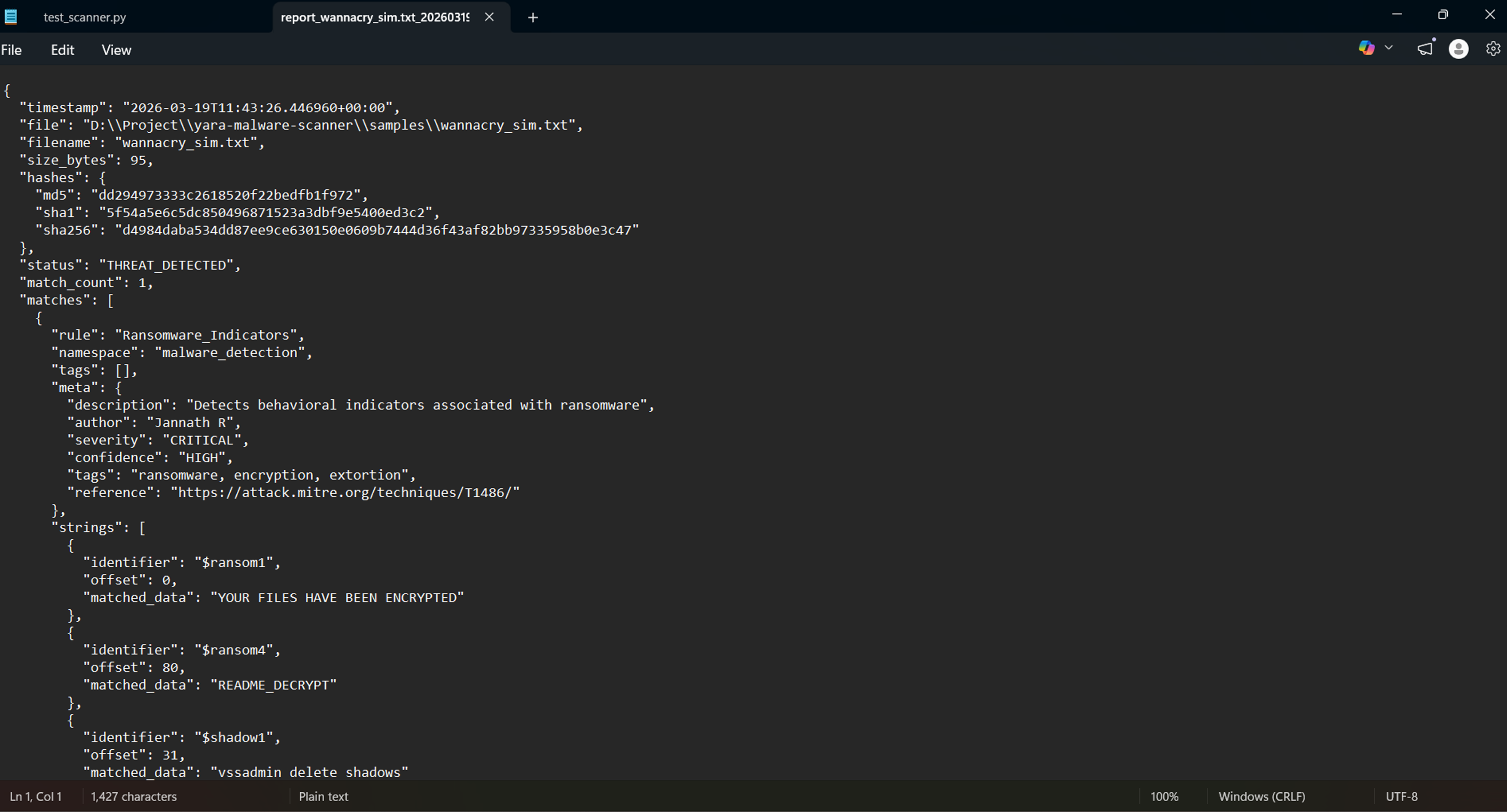The image size is (1507, 812).
Task: Open a new tab with the plus icon
Action: [532, 17]
